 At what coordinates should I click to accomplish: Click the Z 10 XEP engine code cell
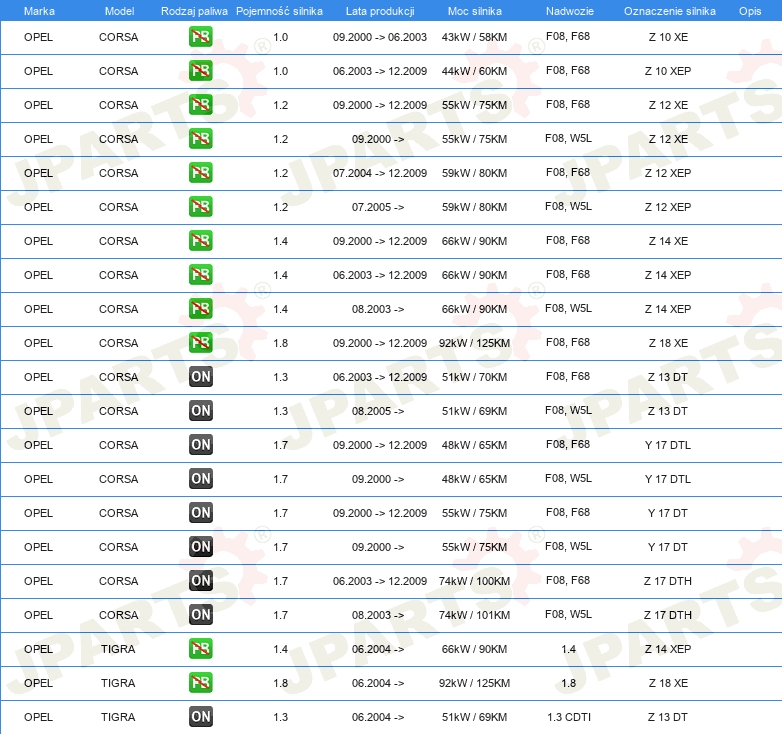pyautogui.click(x=668, y=71)
